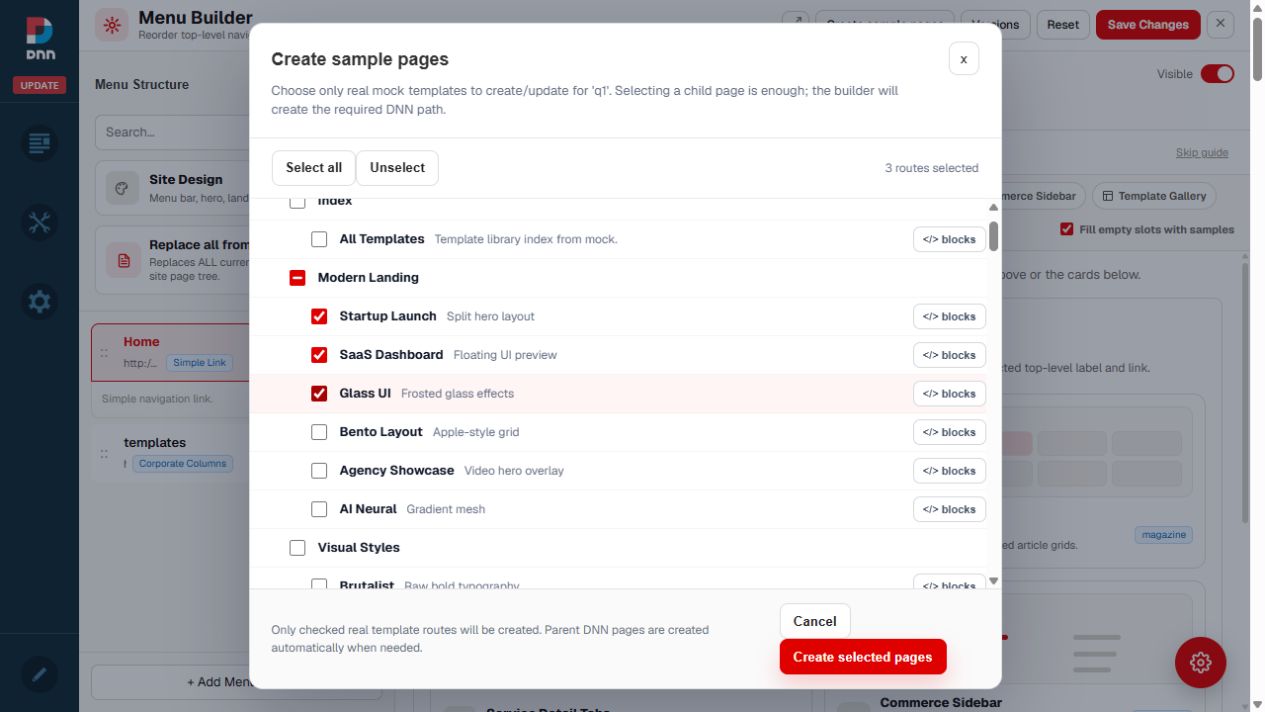1265x712 pixels.
Task: Click the Replace all document icon
Action: pyautogui.click(x=123, y=260)
